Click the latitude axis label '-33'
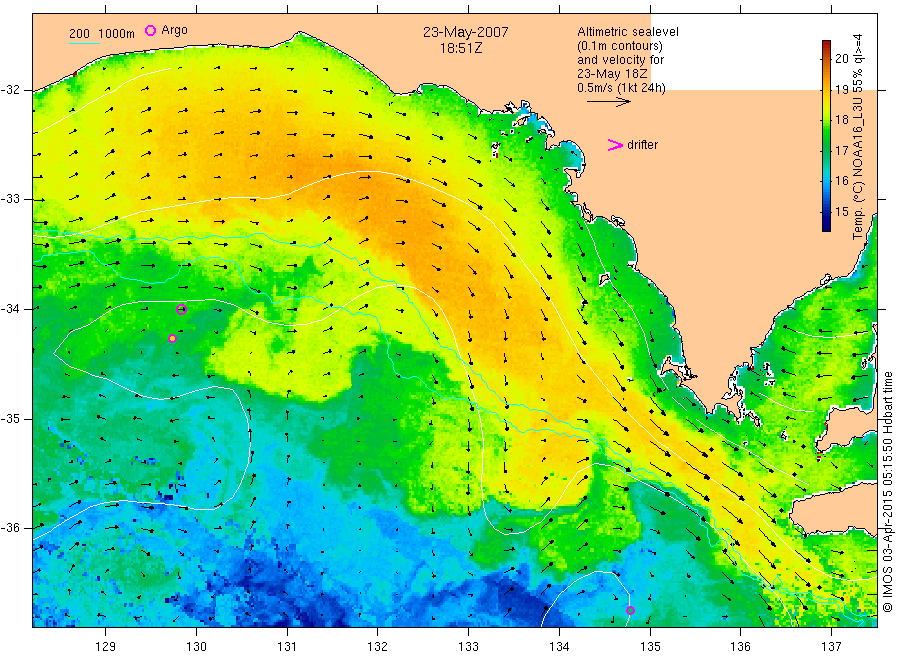Image resolution: width=900 pixels, height=660 pixels. tap(10, 199)
